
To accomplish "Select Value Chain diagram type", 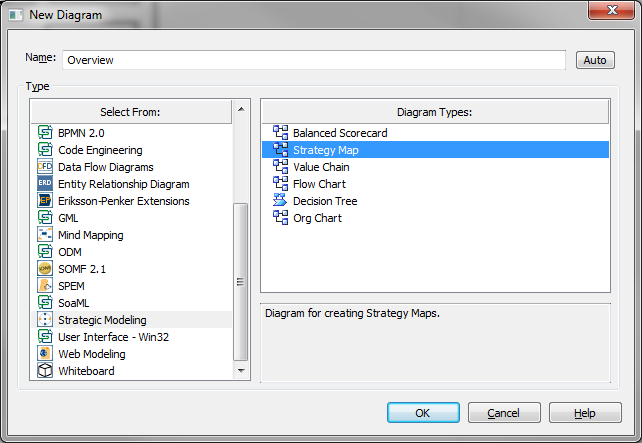I will (x=320, y=167).
